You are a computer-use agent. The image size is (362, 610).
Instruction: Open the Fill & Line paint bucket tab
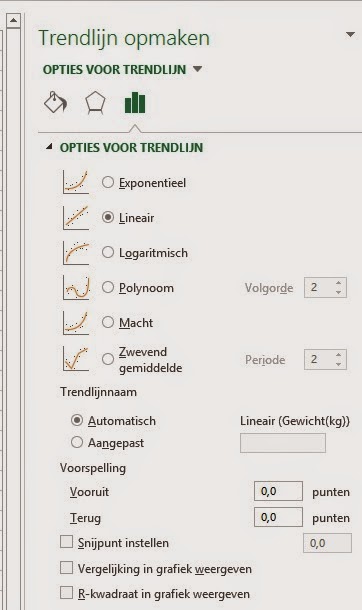click(55, 103)
